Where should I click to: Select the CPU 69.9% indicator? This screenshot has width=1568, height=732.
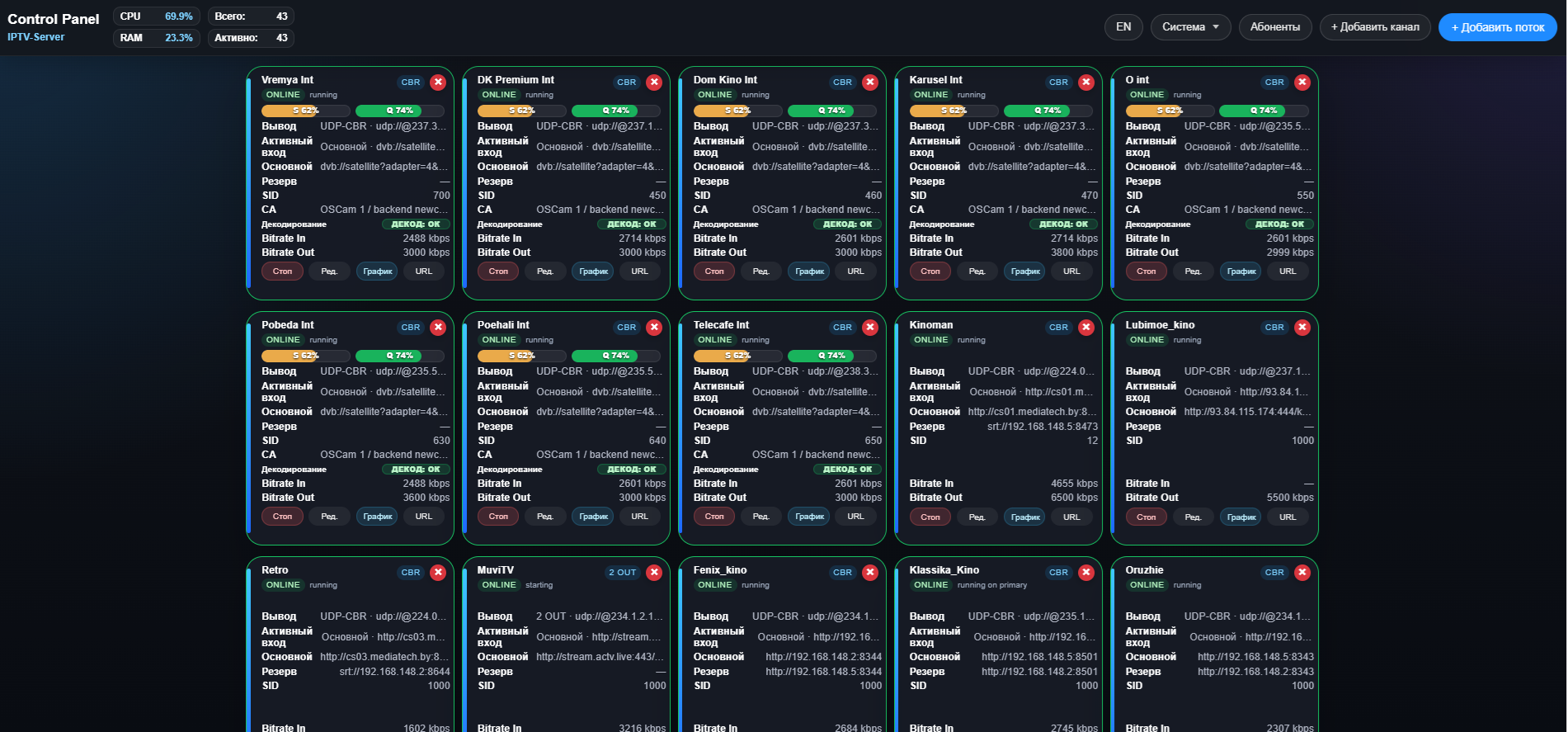coord(157,17)
